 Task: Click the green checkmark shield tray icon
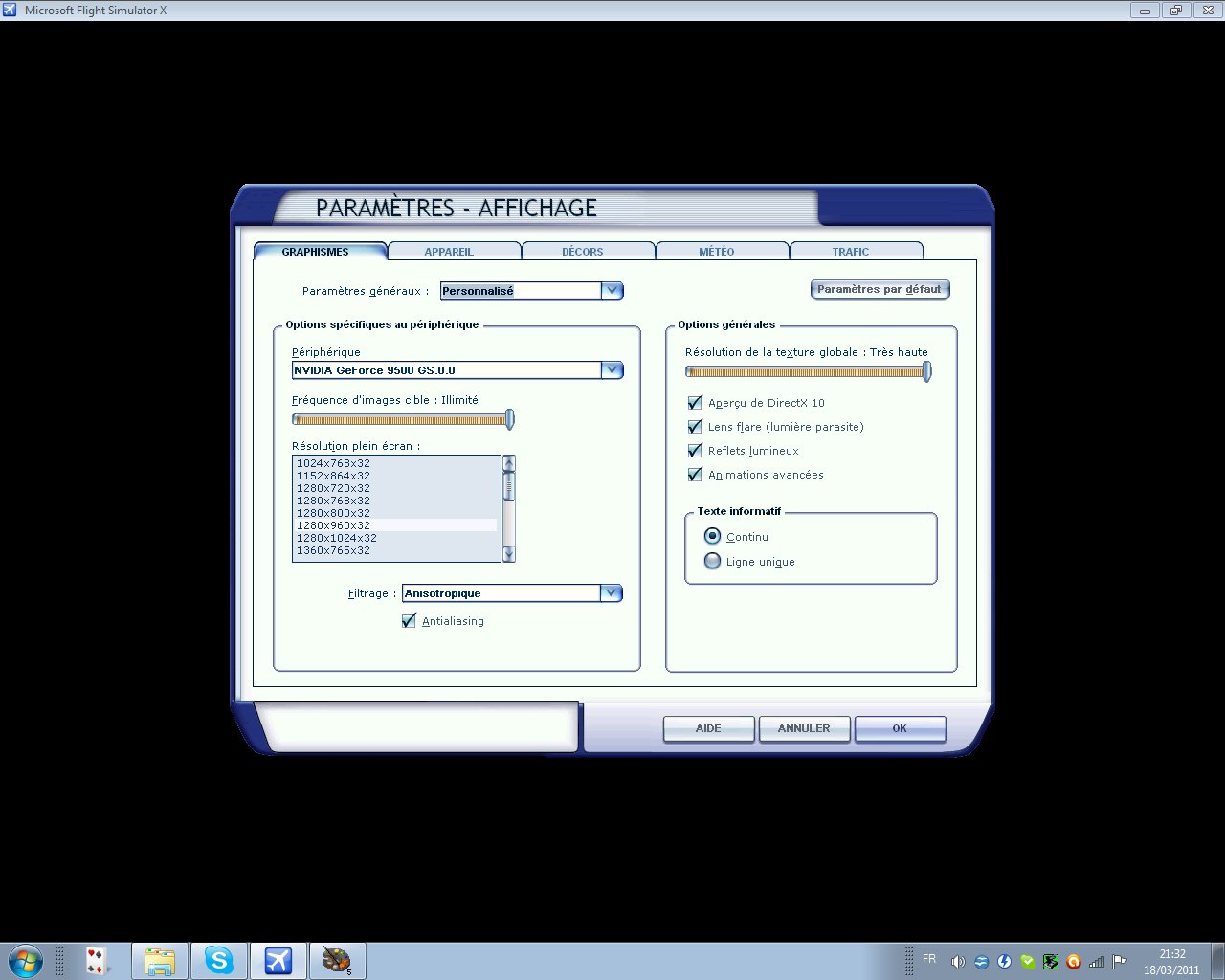(x=1027, y=962)
